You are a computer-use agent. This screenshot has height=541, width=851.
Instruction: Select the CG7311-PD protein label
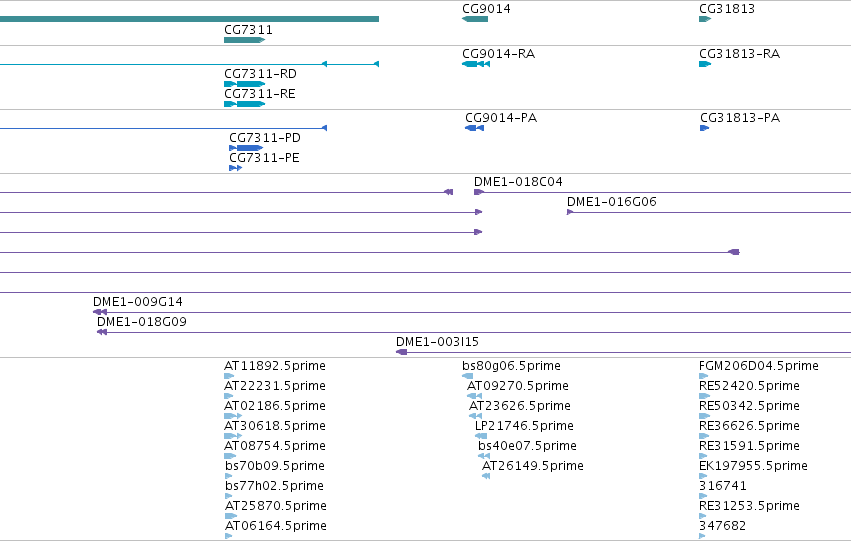click(265, 138)
